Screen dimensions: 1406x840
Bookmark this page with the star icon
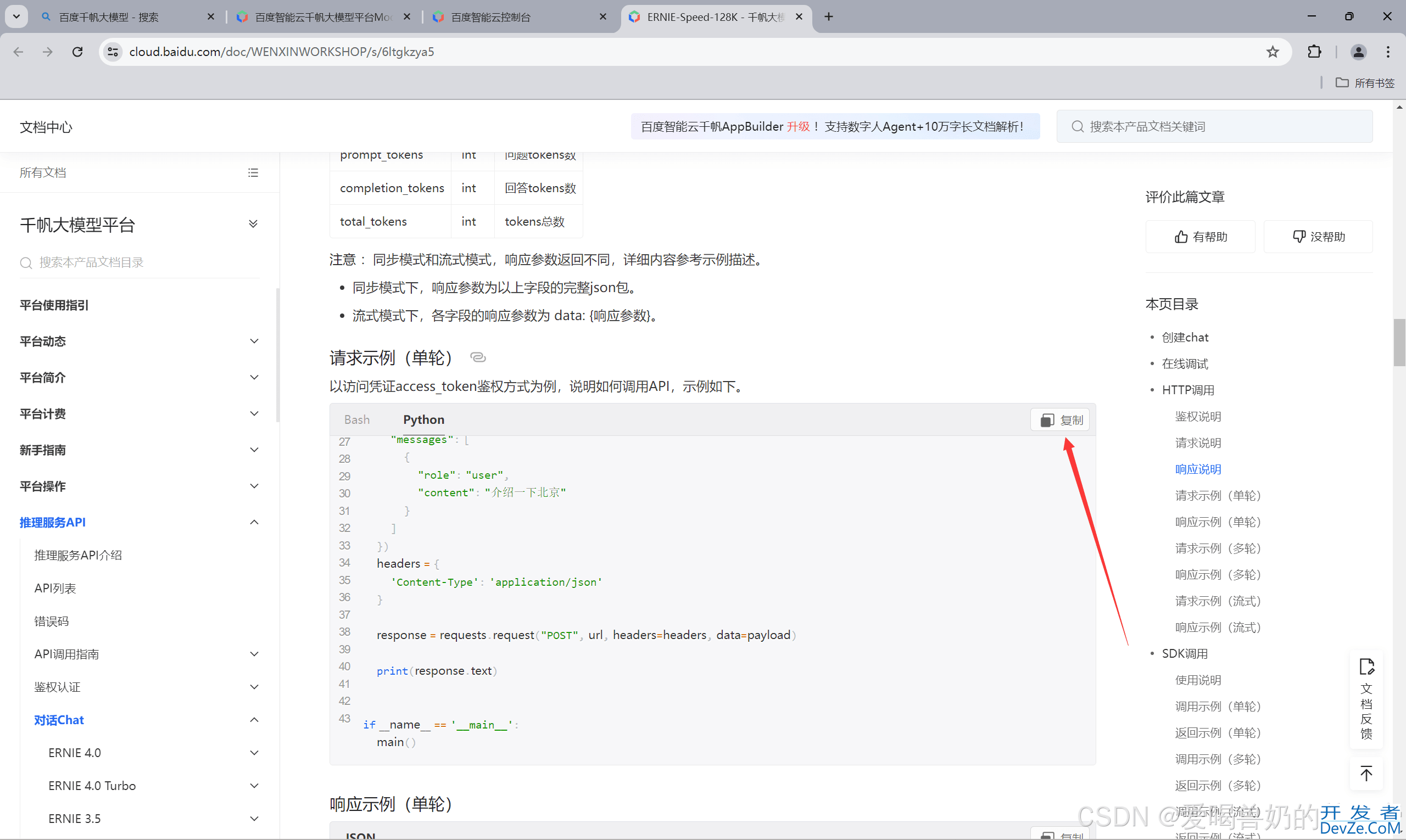(1273, 52)
